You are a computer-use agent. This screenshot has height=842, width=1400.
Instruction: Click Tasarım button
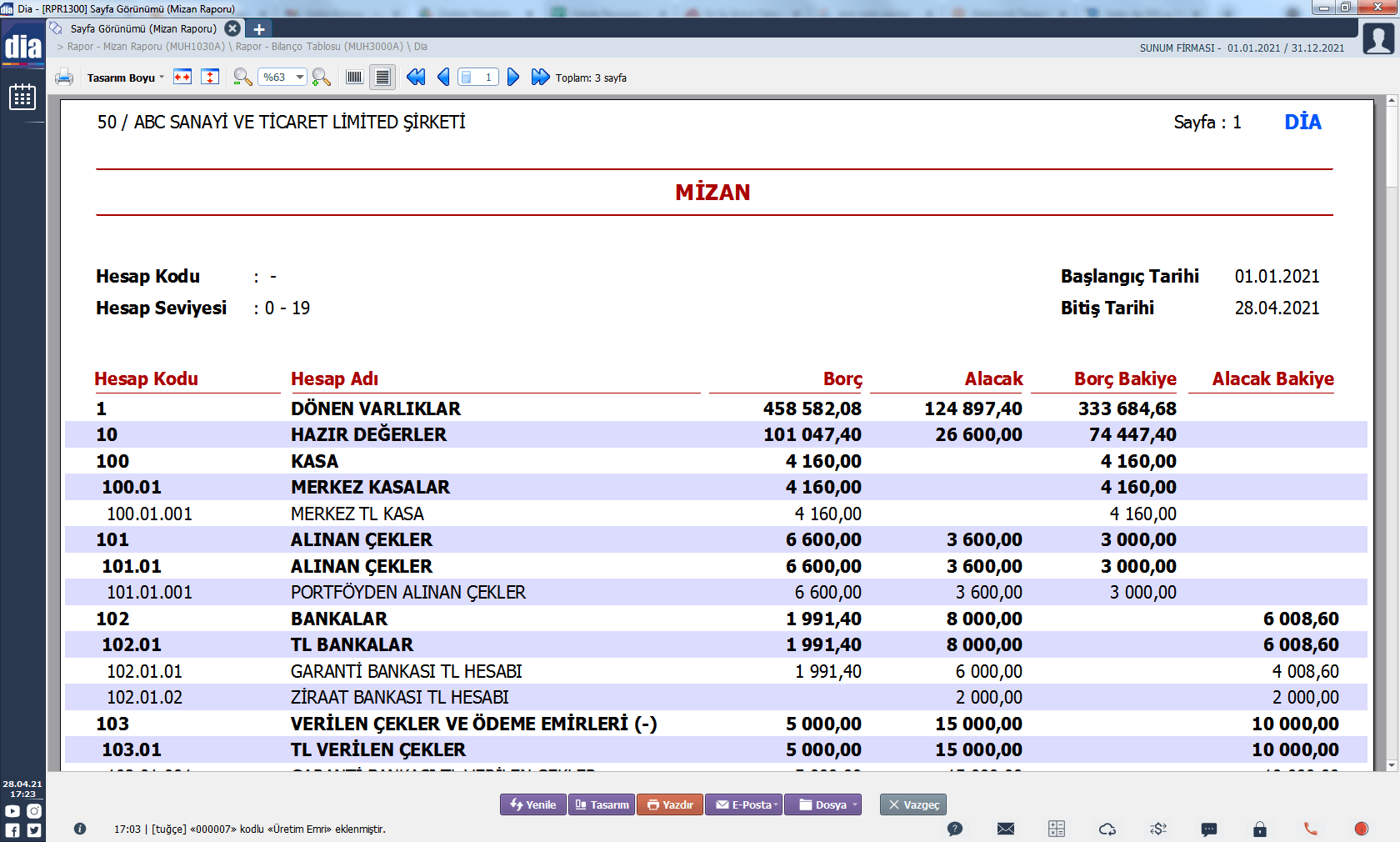(x=602, y=804)
